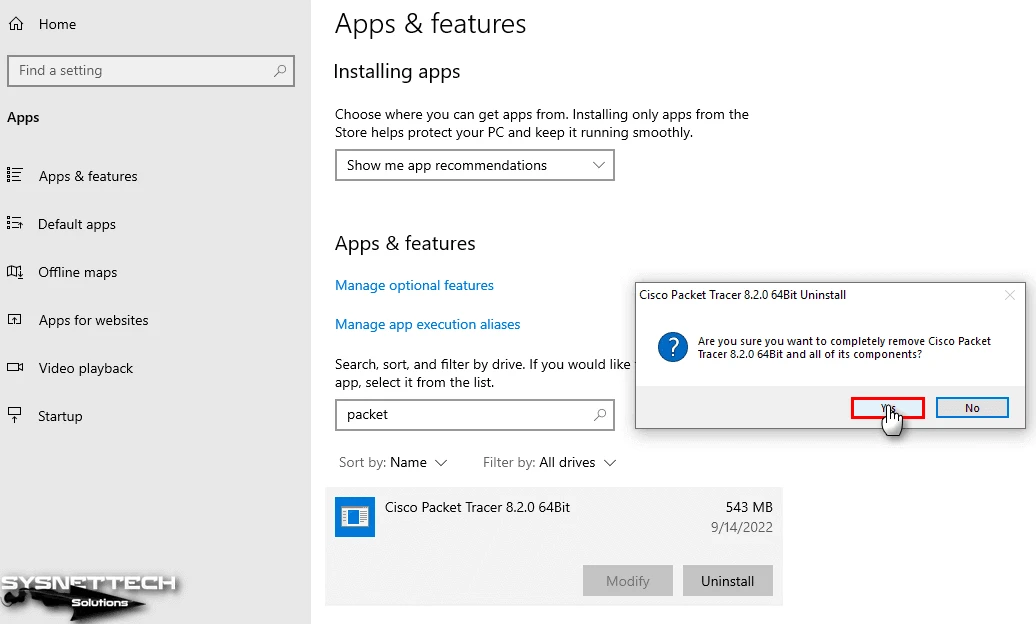Click the Home icon in sidebar
Screen dimensions: 1036x624
(x=16, y=24)
